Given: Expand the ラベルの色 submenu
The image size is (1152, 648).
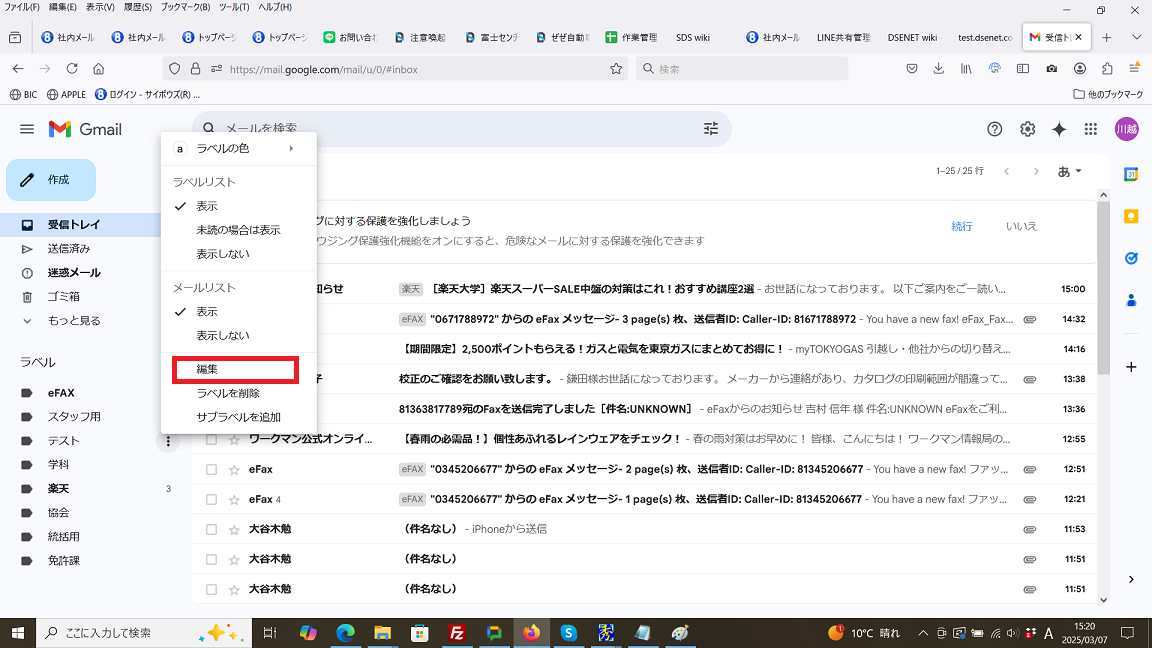Looking at the screenshot, I should pos(238,149).
